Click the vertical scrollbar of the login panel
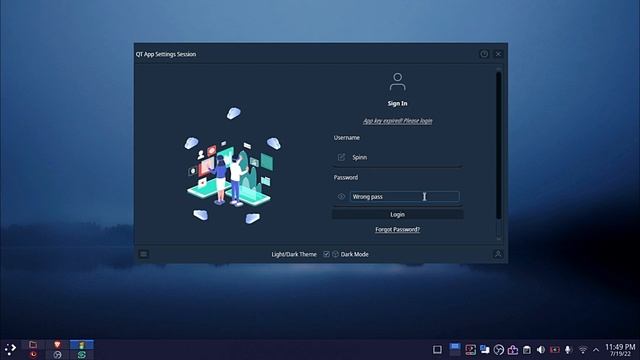 [498, 145]
